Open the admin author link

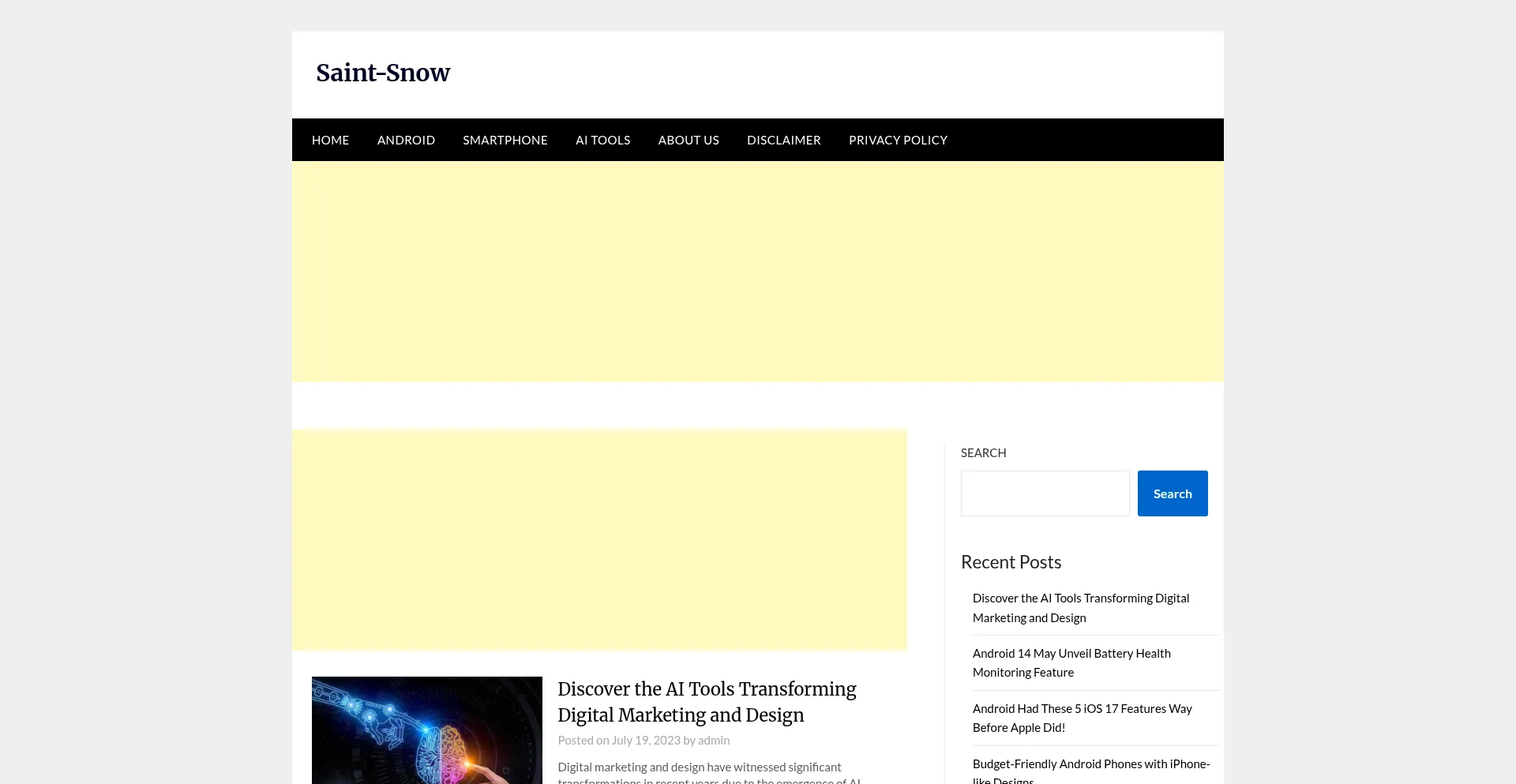click(x=714, y=741)
